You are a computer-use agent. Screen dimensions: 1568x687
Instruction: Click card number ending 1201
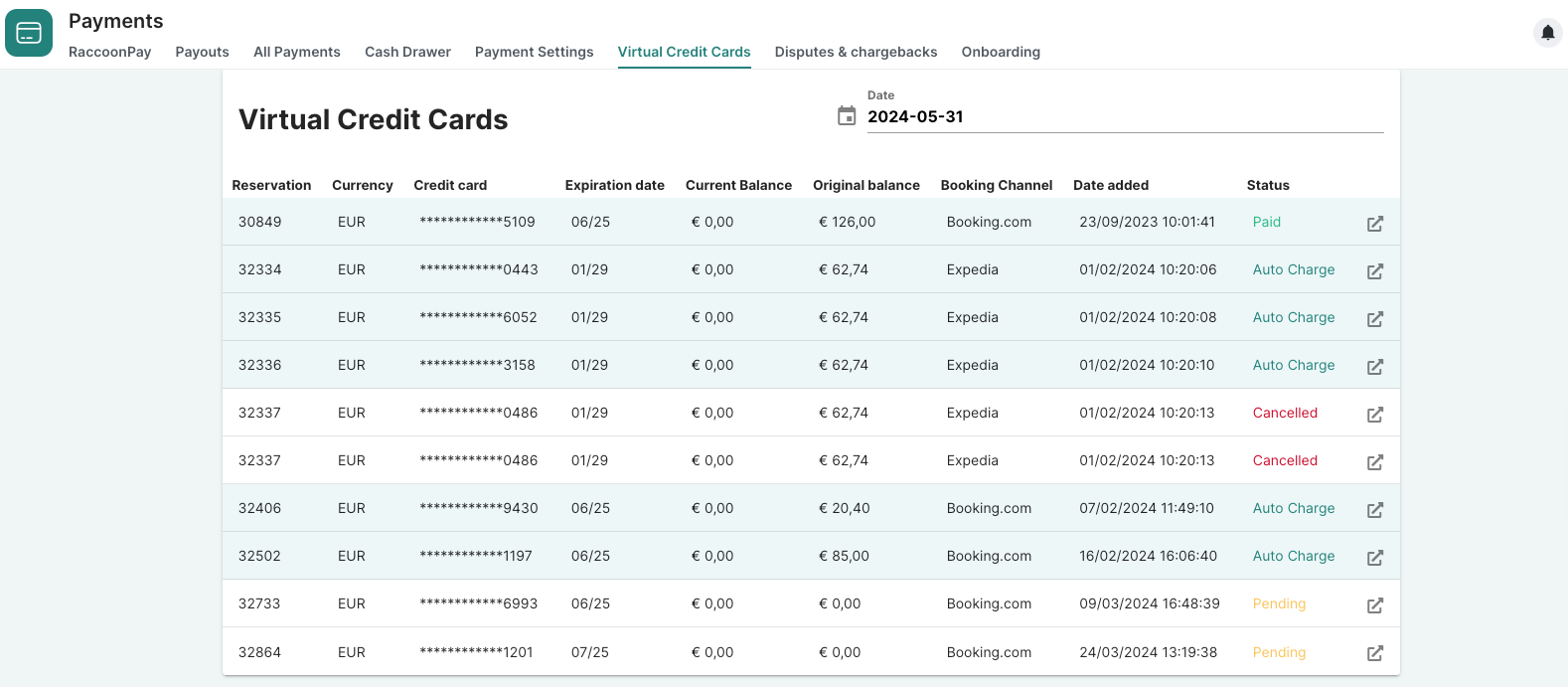(x=476, y=652)
